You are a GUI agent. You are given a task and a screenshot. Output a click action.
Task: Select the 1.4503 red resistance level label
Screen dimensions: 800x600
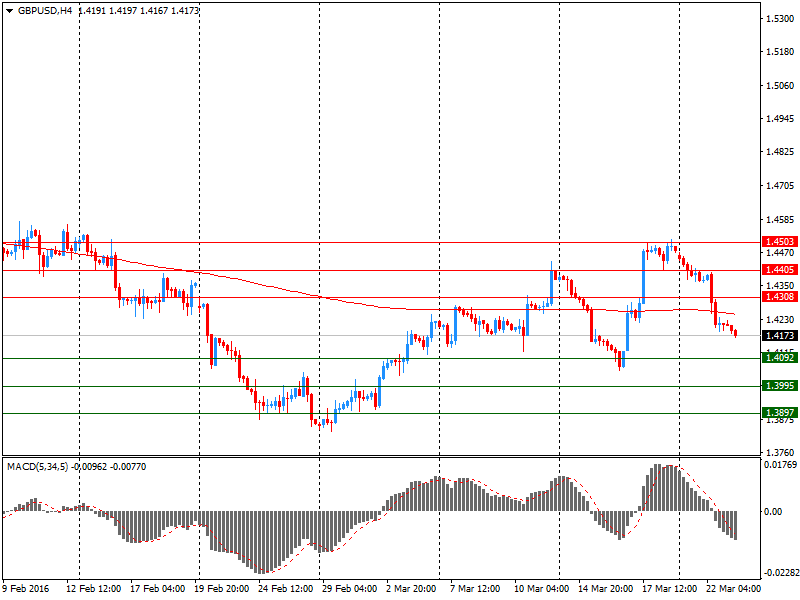(x=780, y=242)
